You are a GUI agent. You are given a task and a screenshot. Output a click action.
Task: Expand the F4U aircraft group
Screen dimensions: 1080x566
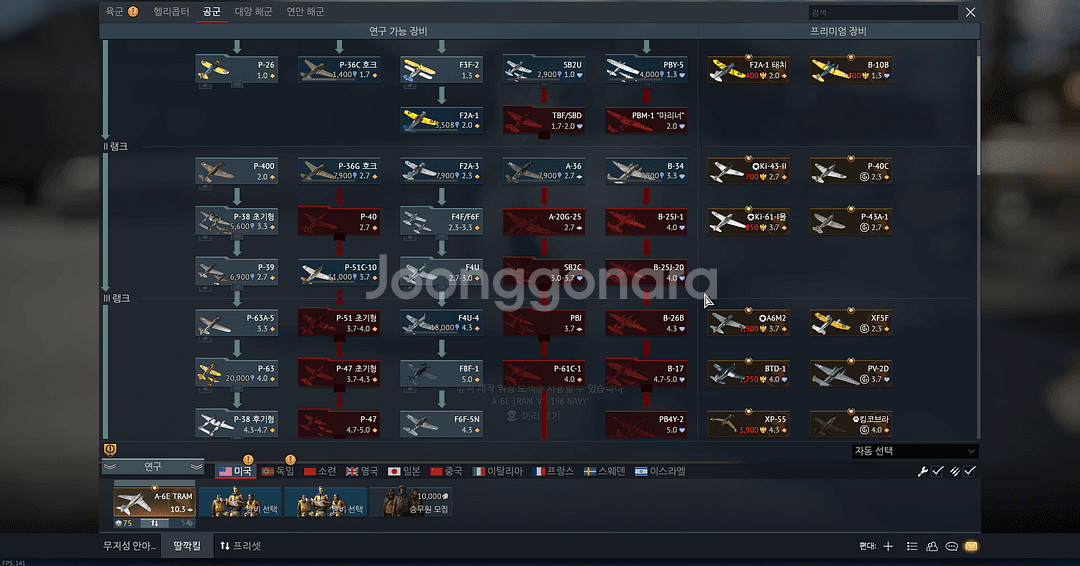442,272
